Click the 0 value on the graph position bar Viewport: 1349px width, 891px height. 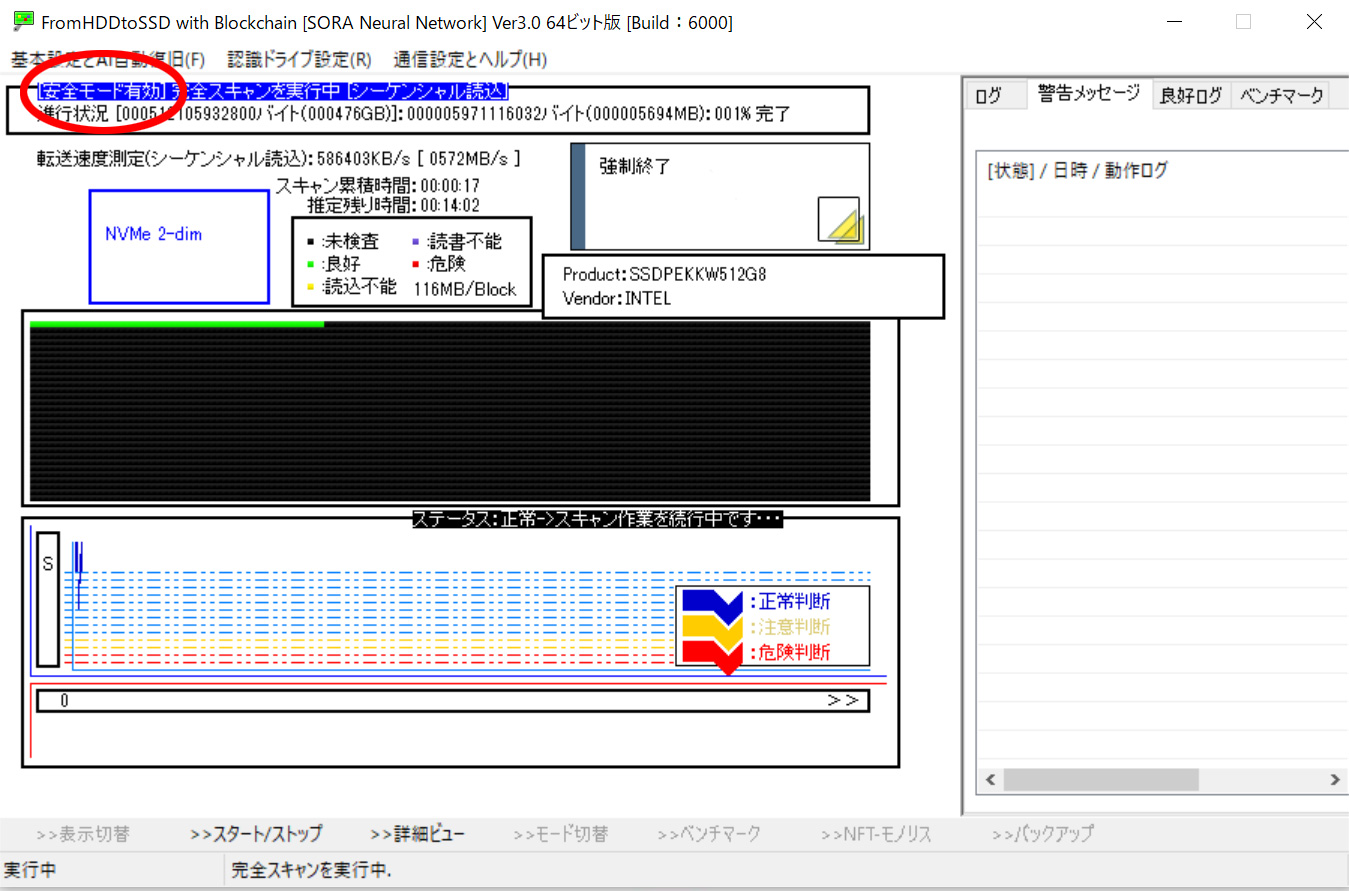pyautogui.click(x=64, y=701)
